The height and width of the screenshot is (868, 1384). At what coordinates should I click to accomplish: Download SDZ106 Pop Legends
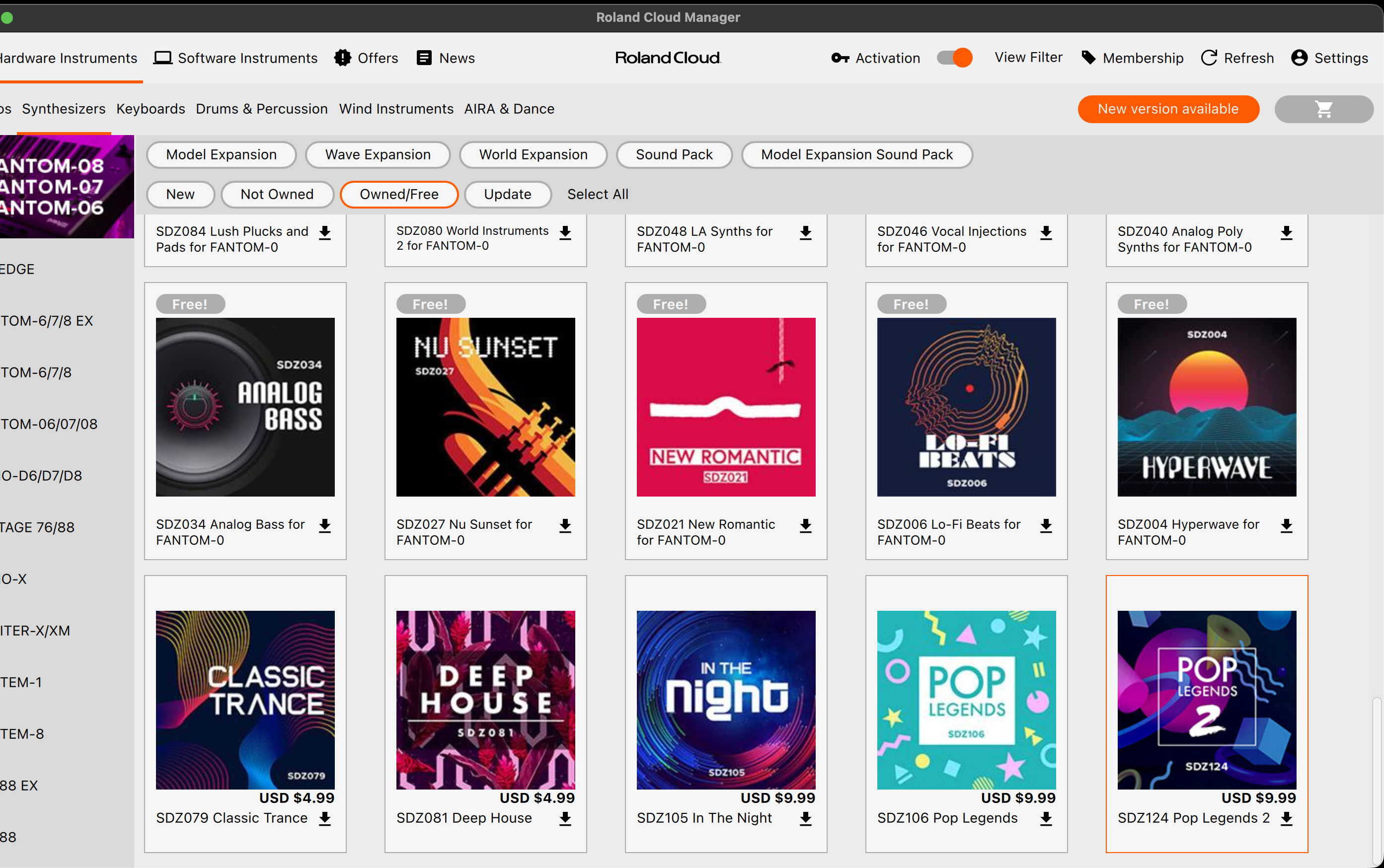(x=1046, y=819)
